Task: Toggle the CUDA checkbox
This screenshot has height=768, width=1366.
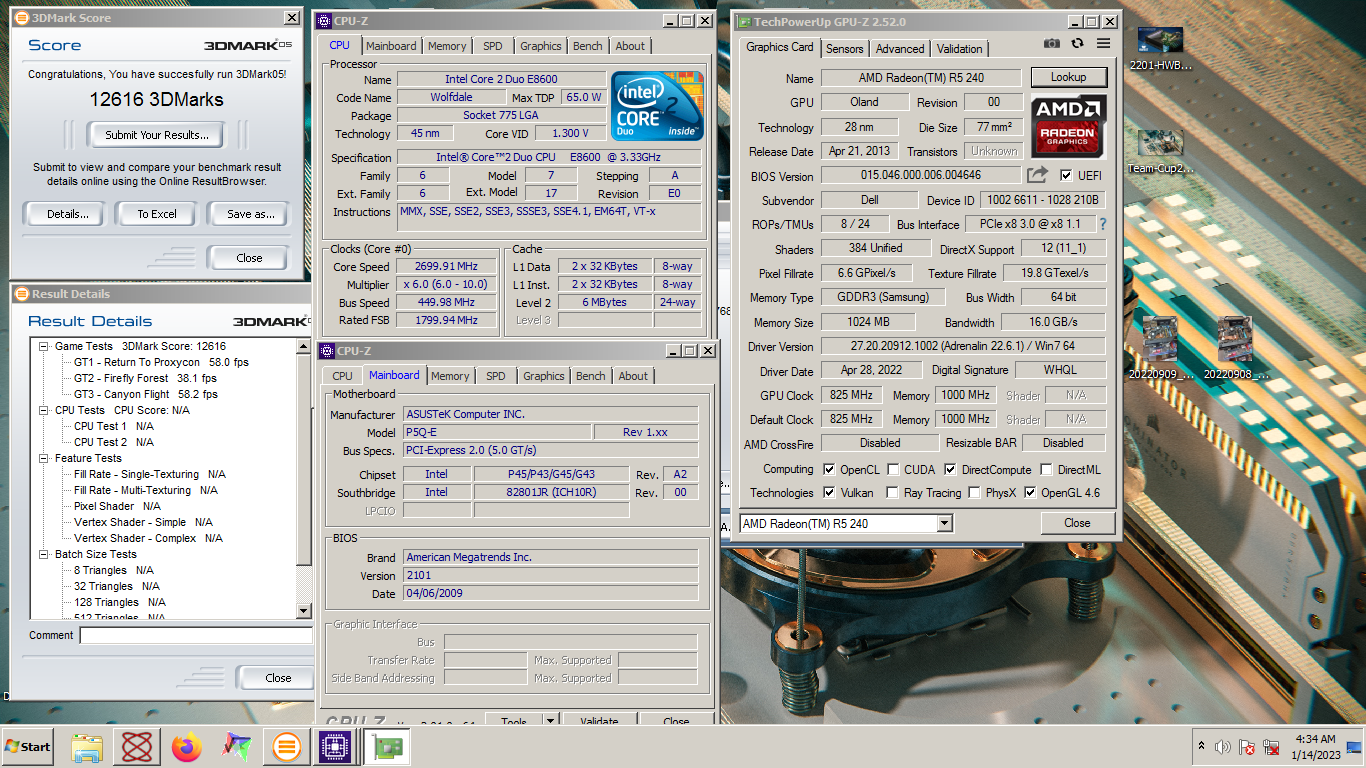Action: tap(893, 469)
